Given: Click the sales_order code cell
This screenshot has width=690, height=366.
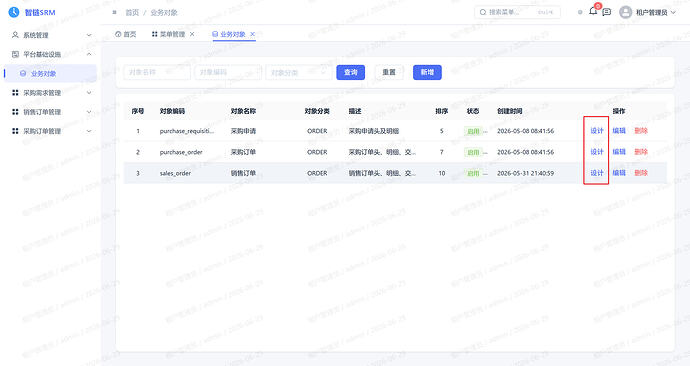Looking at the screenshot, I should [x=175, y=173].
